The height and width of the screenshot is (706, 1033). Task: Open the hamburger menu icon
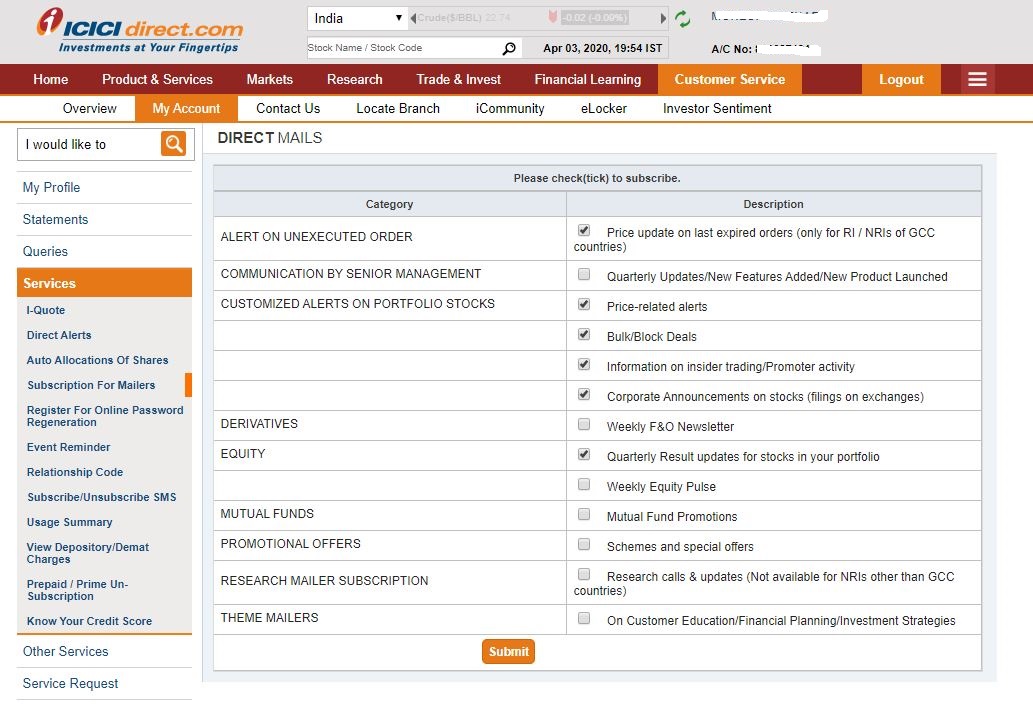pos(977,80)
